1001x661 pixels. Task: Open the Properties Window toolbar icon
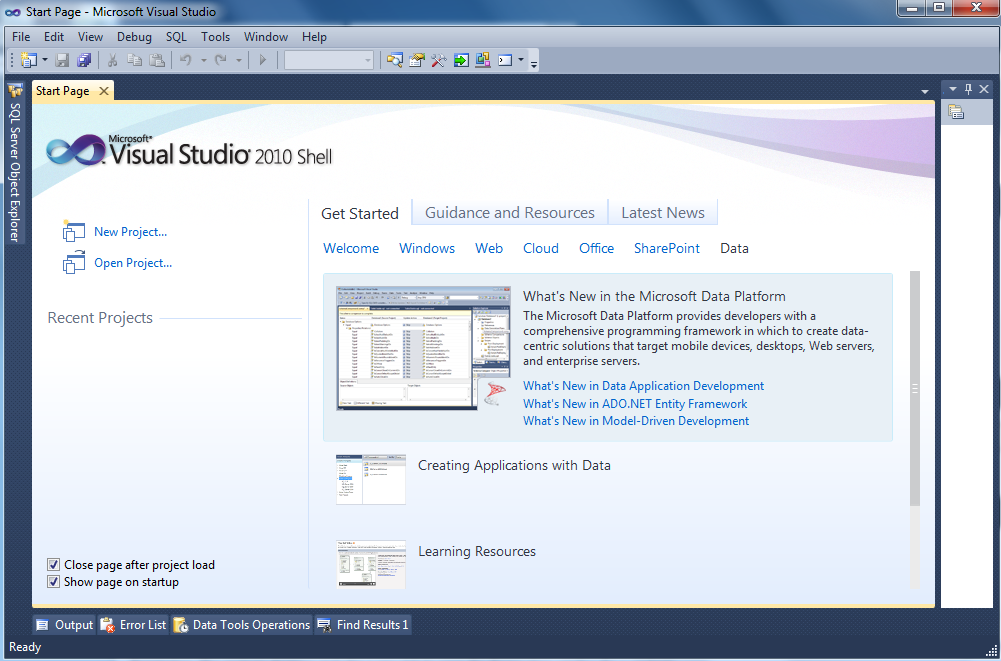[416, 60]
